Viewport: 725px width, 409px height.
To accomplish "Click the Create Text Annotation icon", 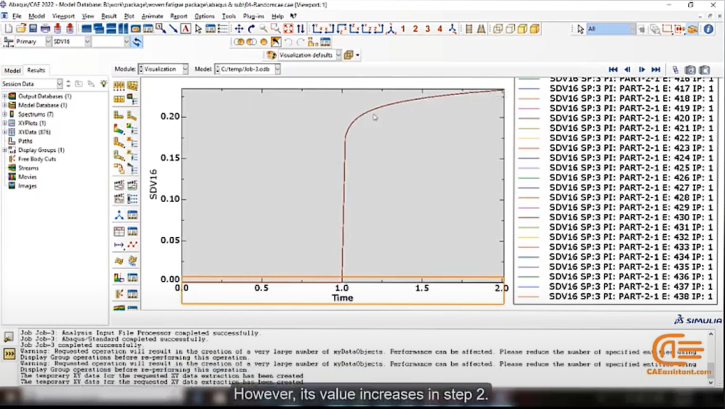I will 185,29.
